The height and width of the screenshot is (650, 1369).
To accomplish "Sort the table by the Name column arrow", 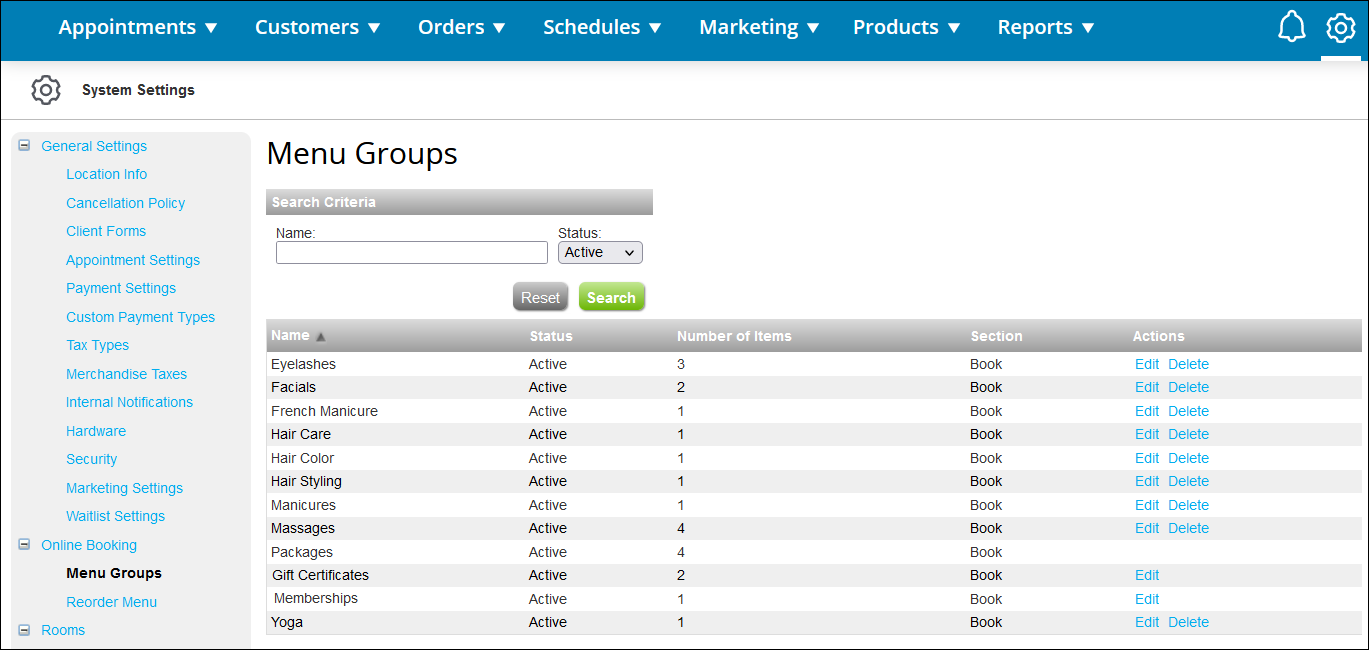I will (323, 336).
